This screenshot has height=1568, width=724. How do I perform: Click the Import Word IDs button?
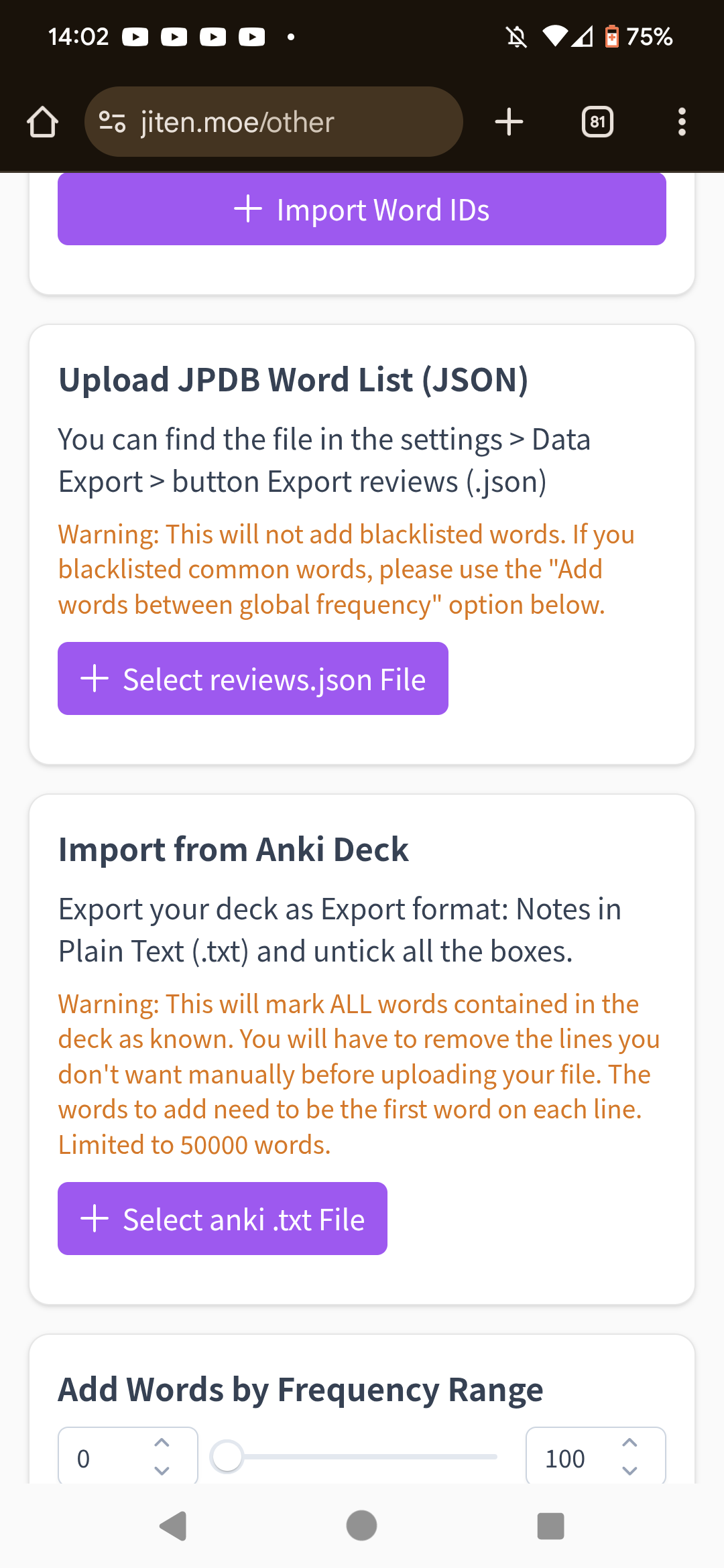click(x=362, y=210)
